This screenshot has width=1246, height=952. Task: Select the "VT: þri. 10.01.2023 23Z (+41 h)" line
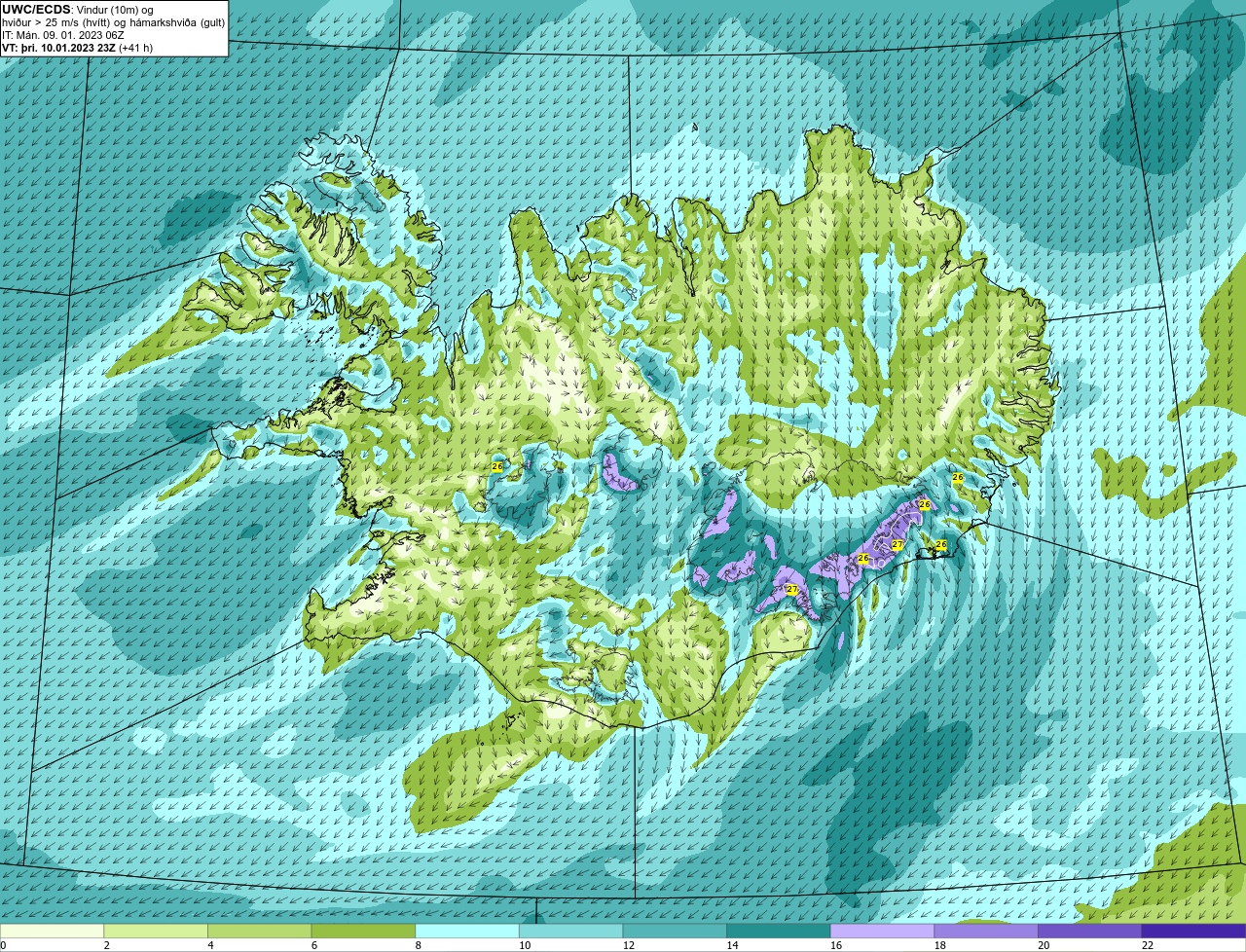[x=78, y=47]
